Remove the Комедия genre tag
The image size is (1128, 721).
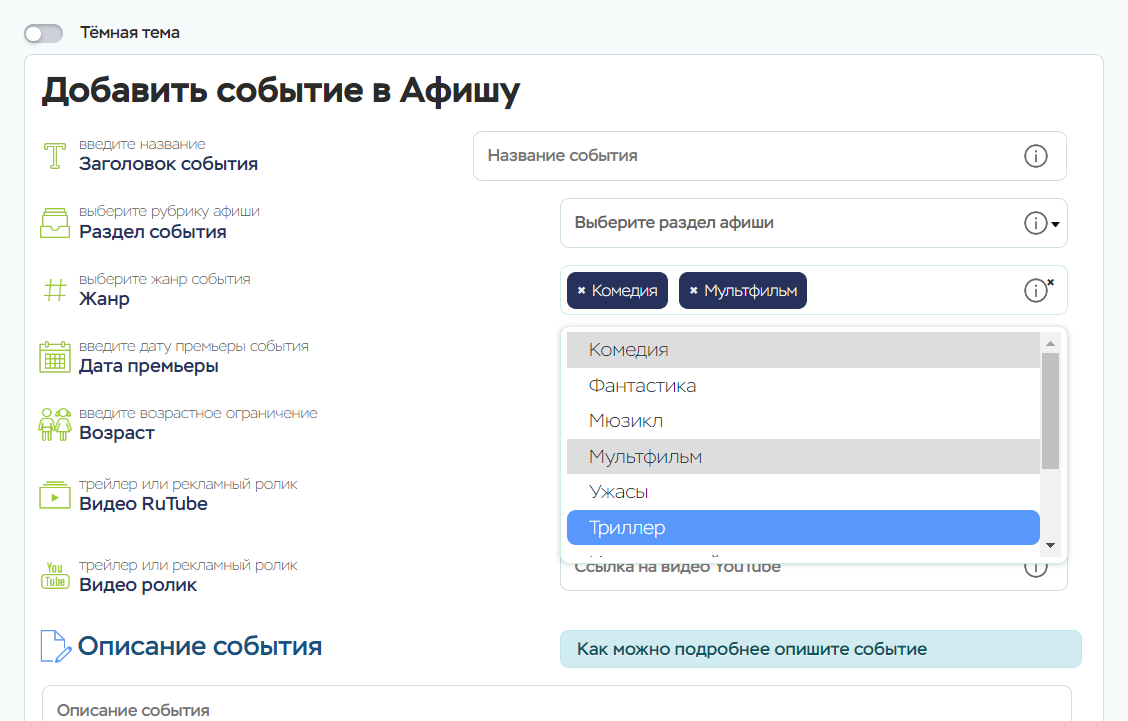tap(581, 291)
